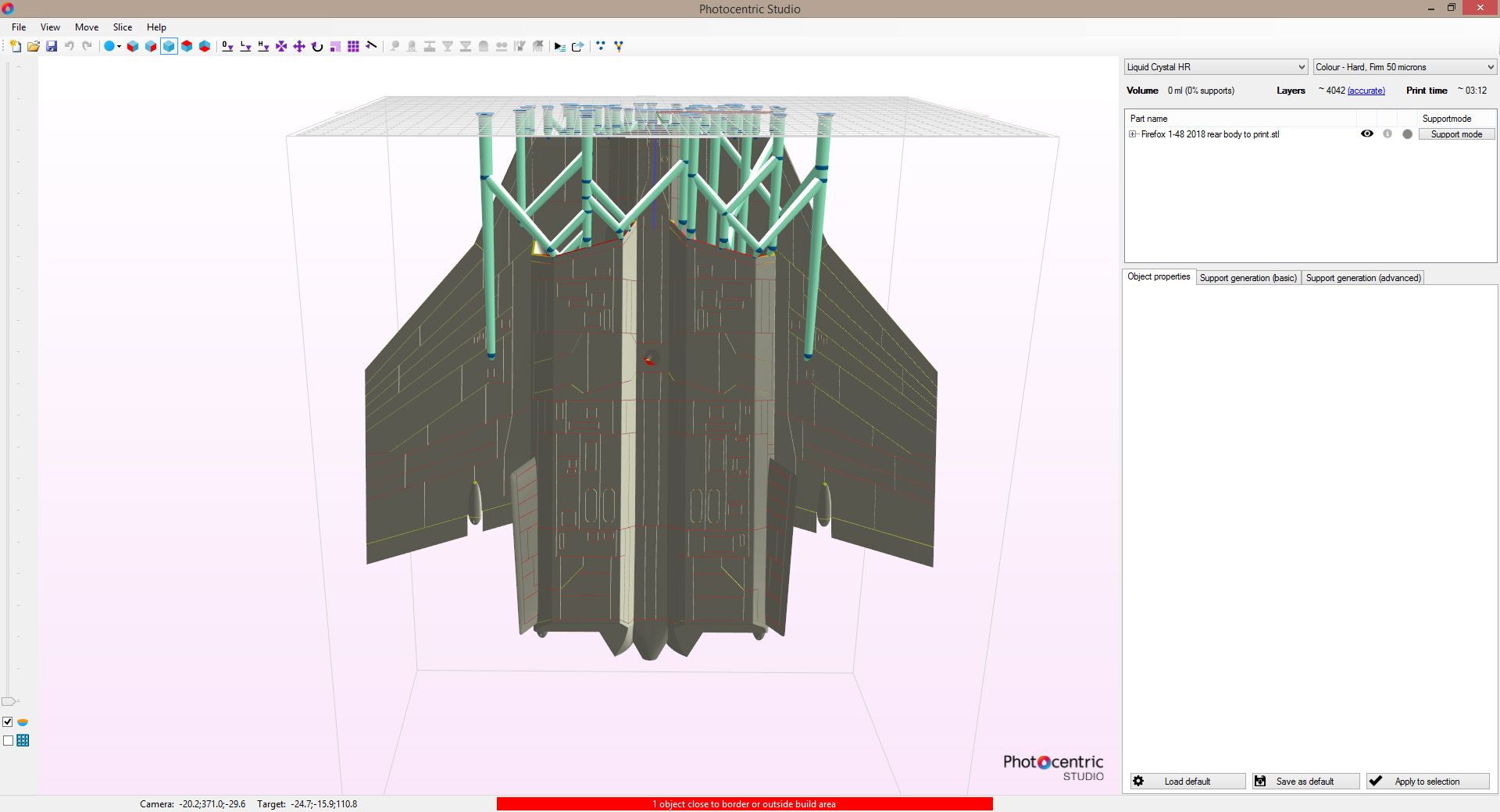Click the Slice play arrow icon
Image resolution: width=1500 pixels, height=812 pixels.
point(559,46)
